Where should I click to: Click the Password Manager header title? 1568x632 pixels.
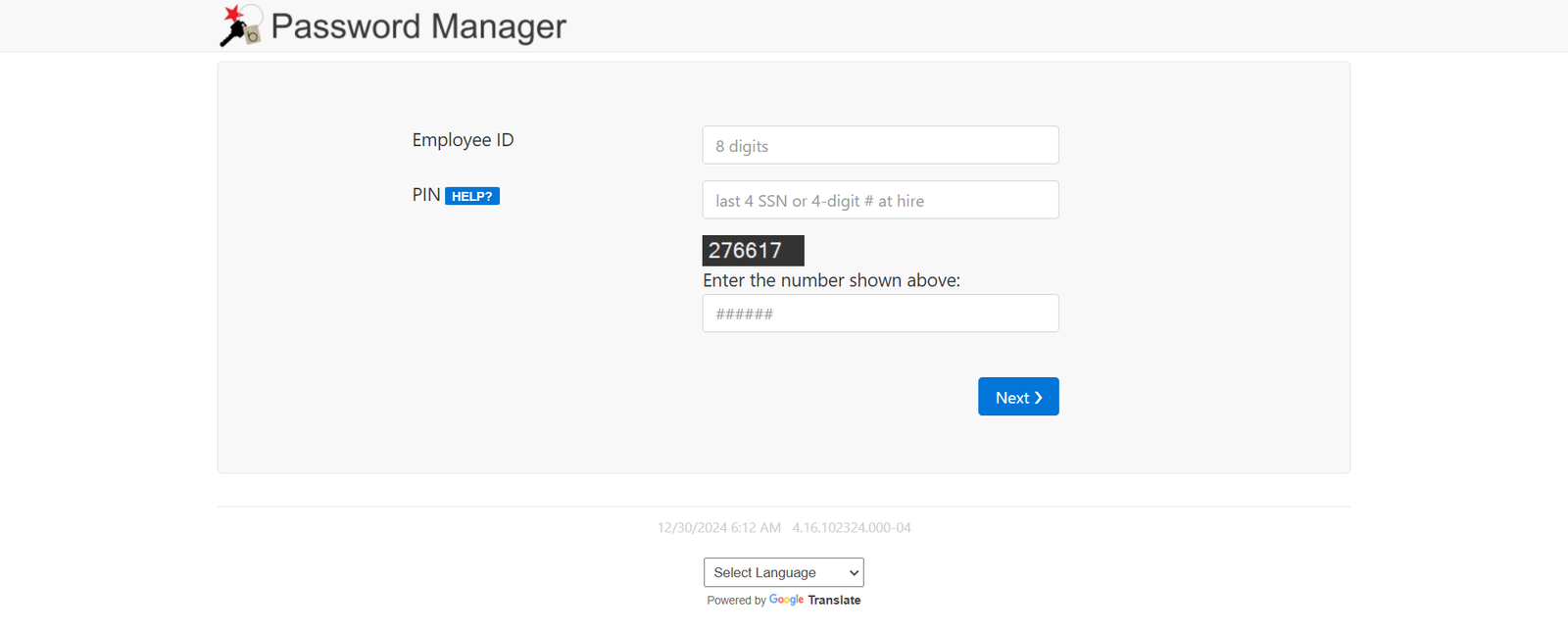(x=419, y=26)
